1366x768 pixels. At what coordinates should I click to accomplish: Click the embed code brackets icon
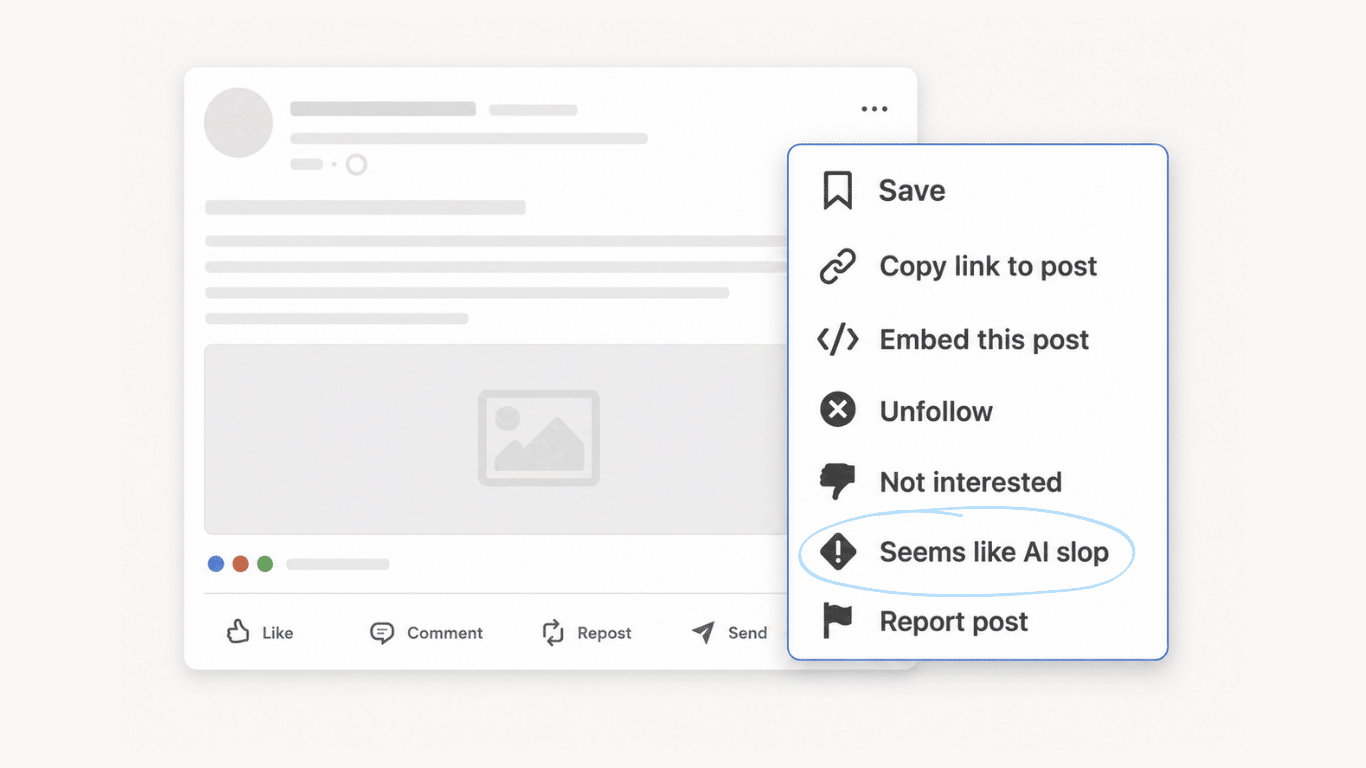tap(837, 340)
